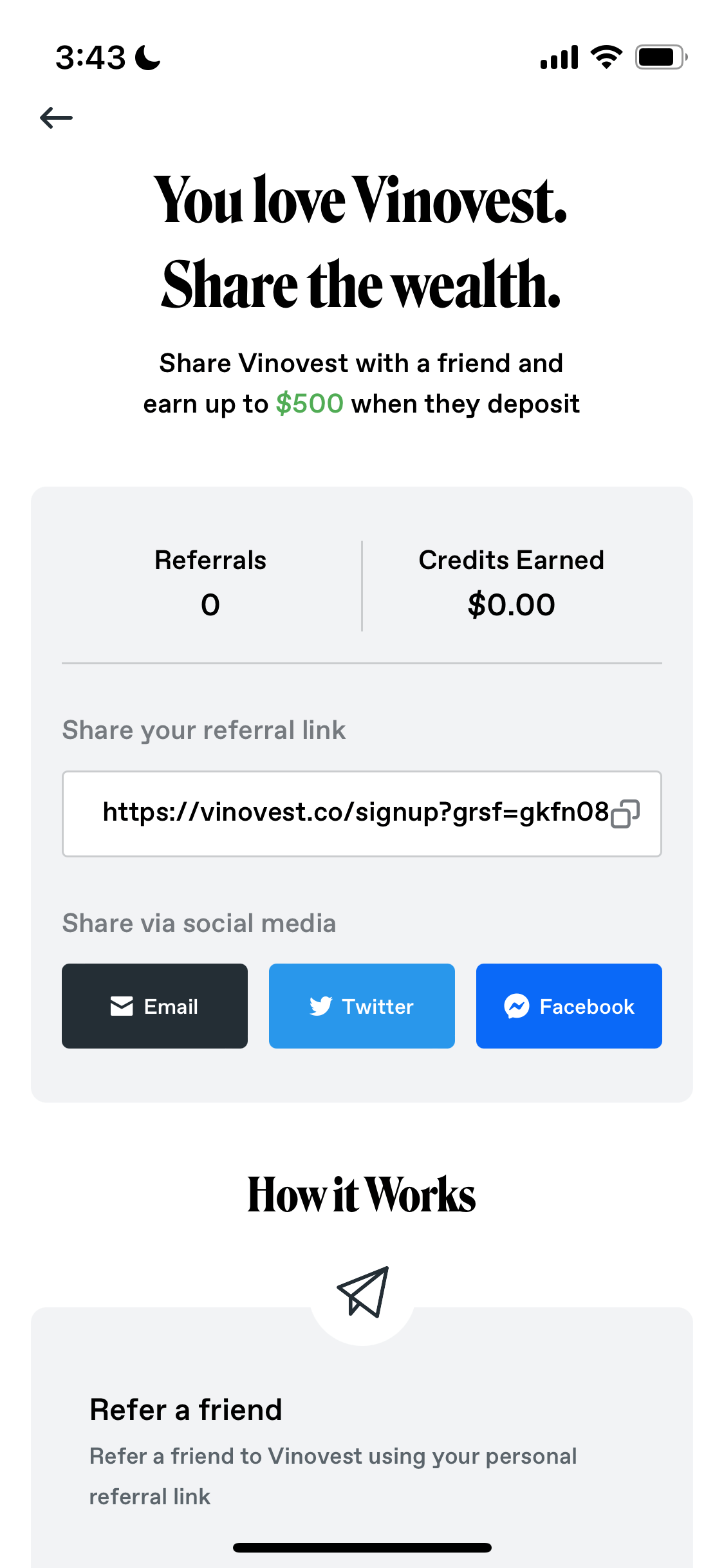Share referral via Facebook button
This screenshot has width=724, height=1568.
pos(569,1006)
